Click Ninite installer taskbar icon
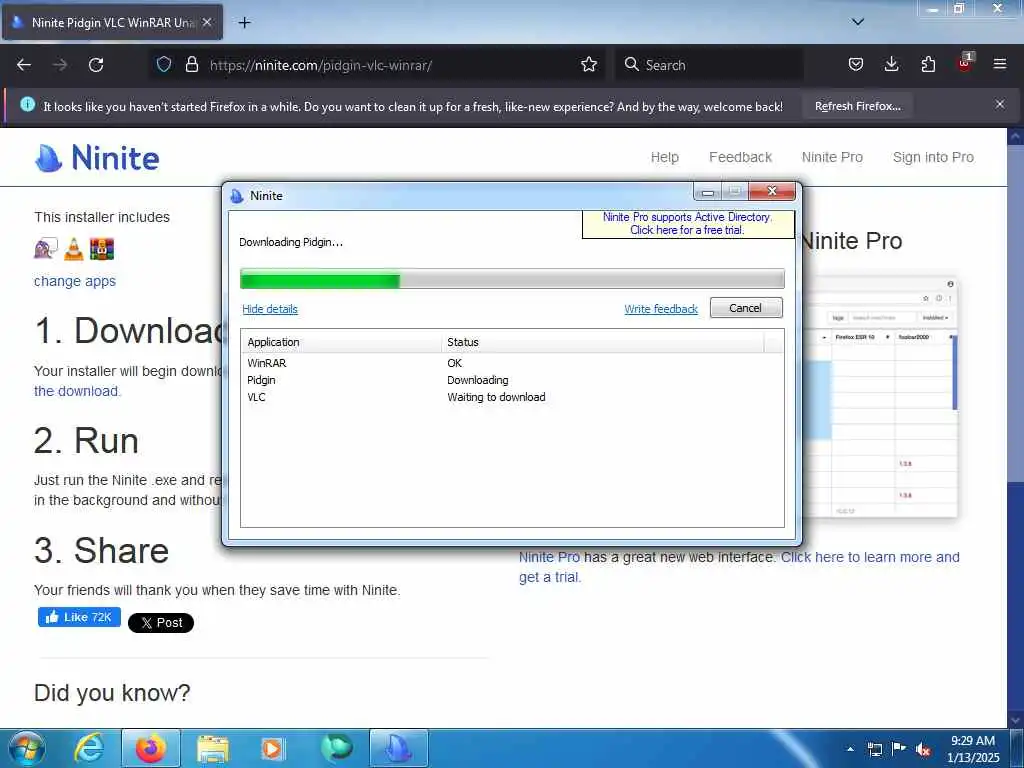This screenshot has width=1024, height=768. click(x=399, y=748)
